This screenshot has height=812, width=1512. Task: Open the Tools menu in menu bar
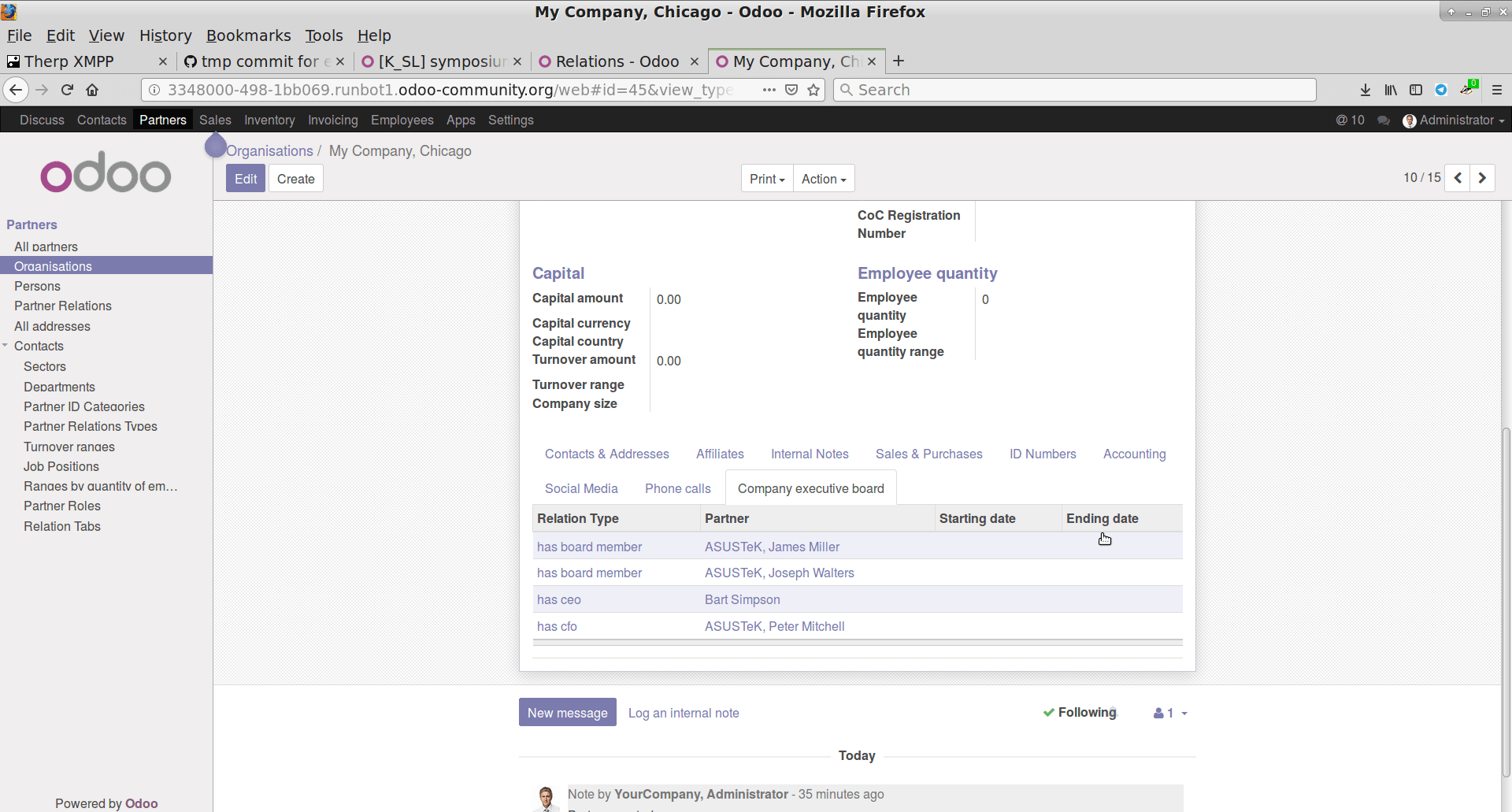(324, 35)
